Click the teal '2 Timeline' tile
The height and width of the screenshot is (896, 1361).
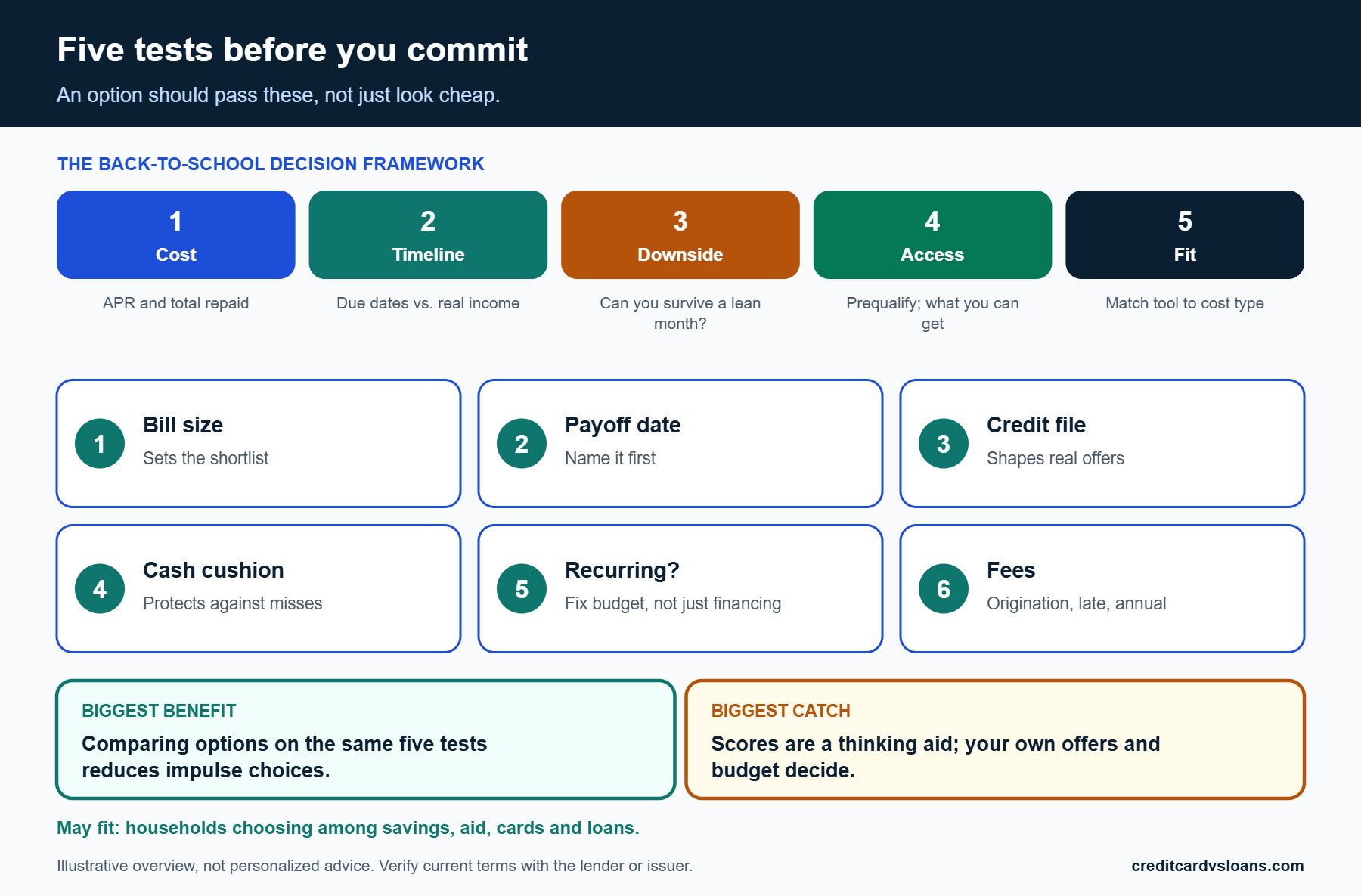pyautogui.click(x=428, y=234)
